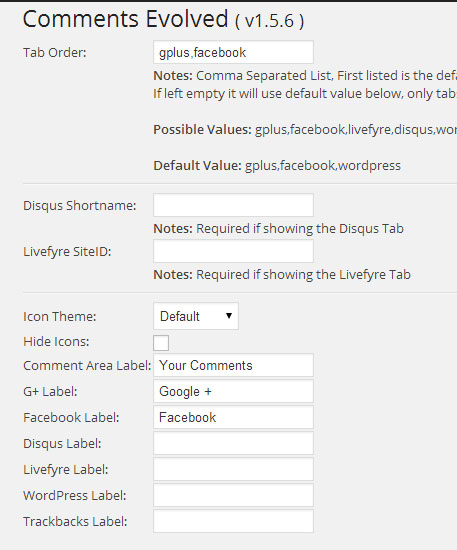Viewport: 457px width, 550px height.
Task: Focus the Disqus Label field
Action: coord(233,443)
